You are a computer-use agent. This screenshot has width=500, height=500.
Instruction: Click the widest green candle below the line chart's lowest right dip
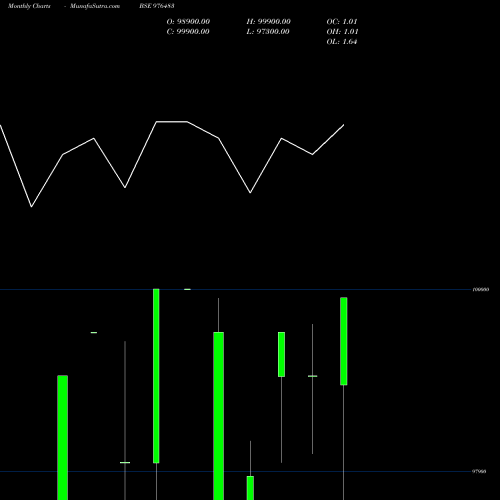point(219,416)
